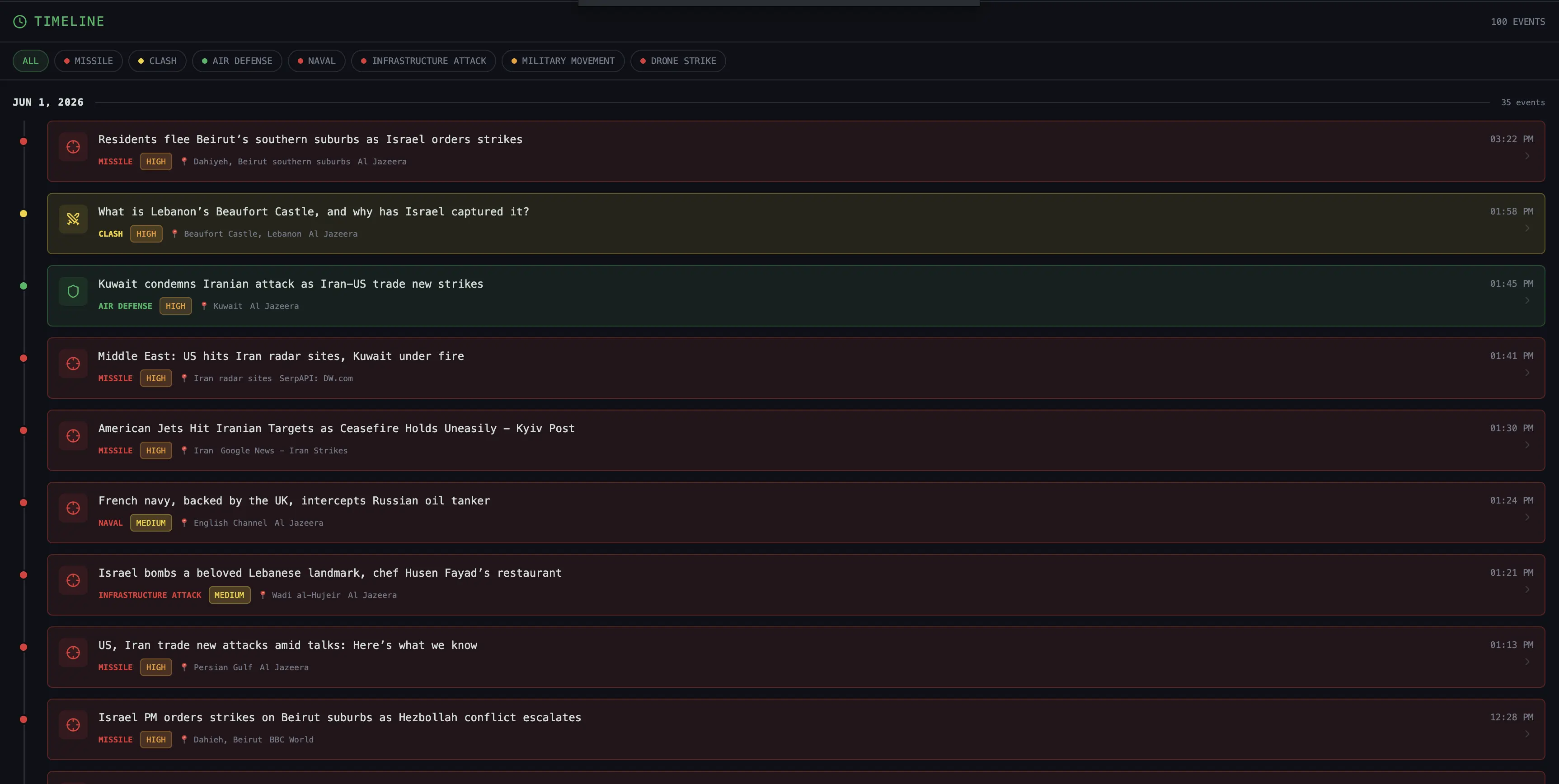Click the 12:28 PM timestamp

pos(1512,718)
